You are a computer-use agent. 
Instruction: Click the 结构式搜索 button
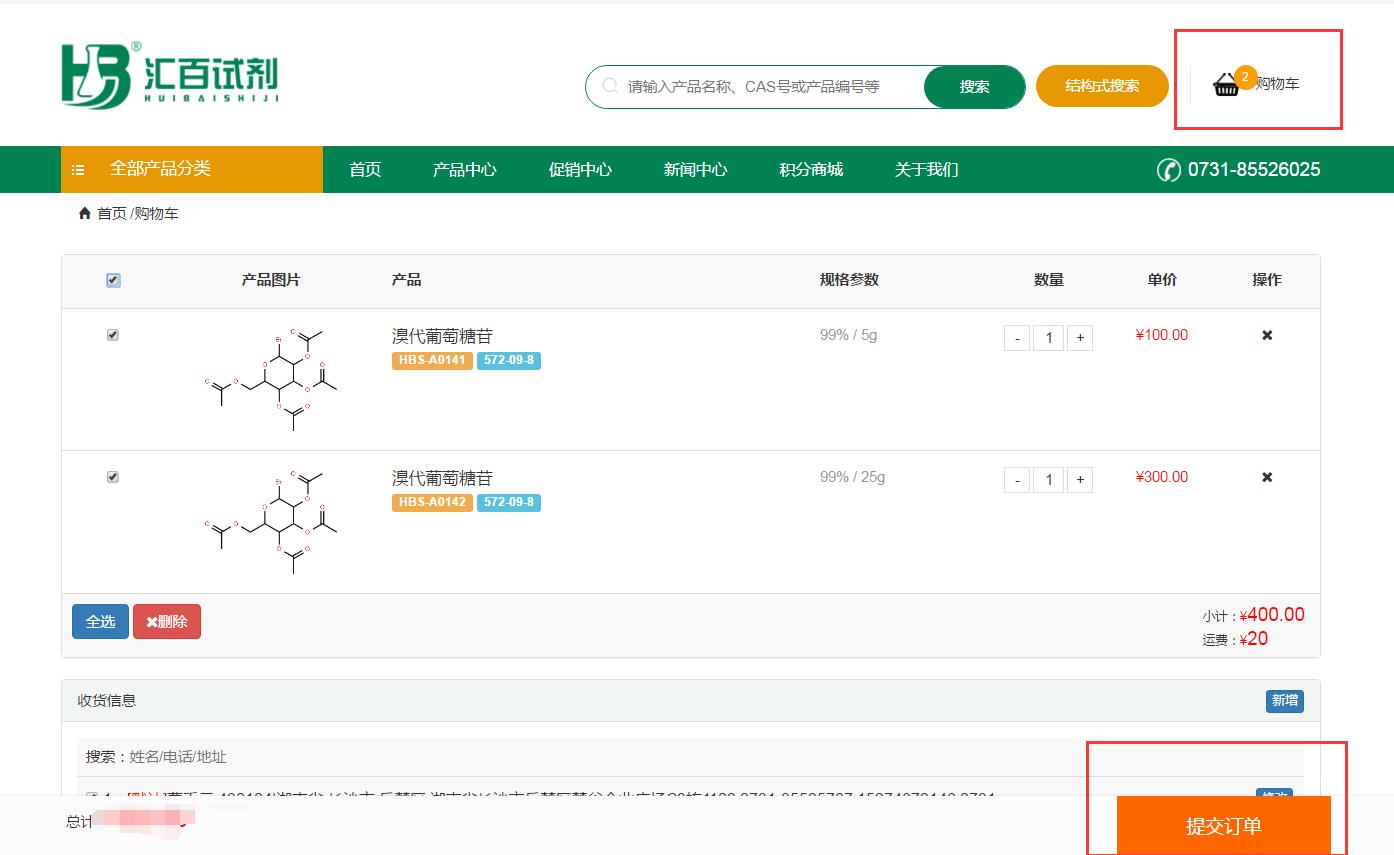[x=1102, y=86]
